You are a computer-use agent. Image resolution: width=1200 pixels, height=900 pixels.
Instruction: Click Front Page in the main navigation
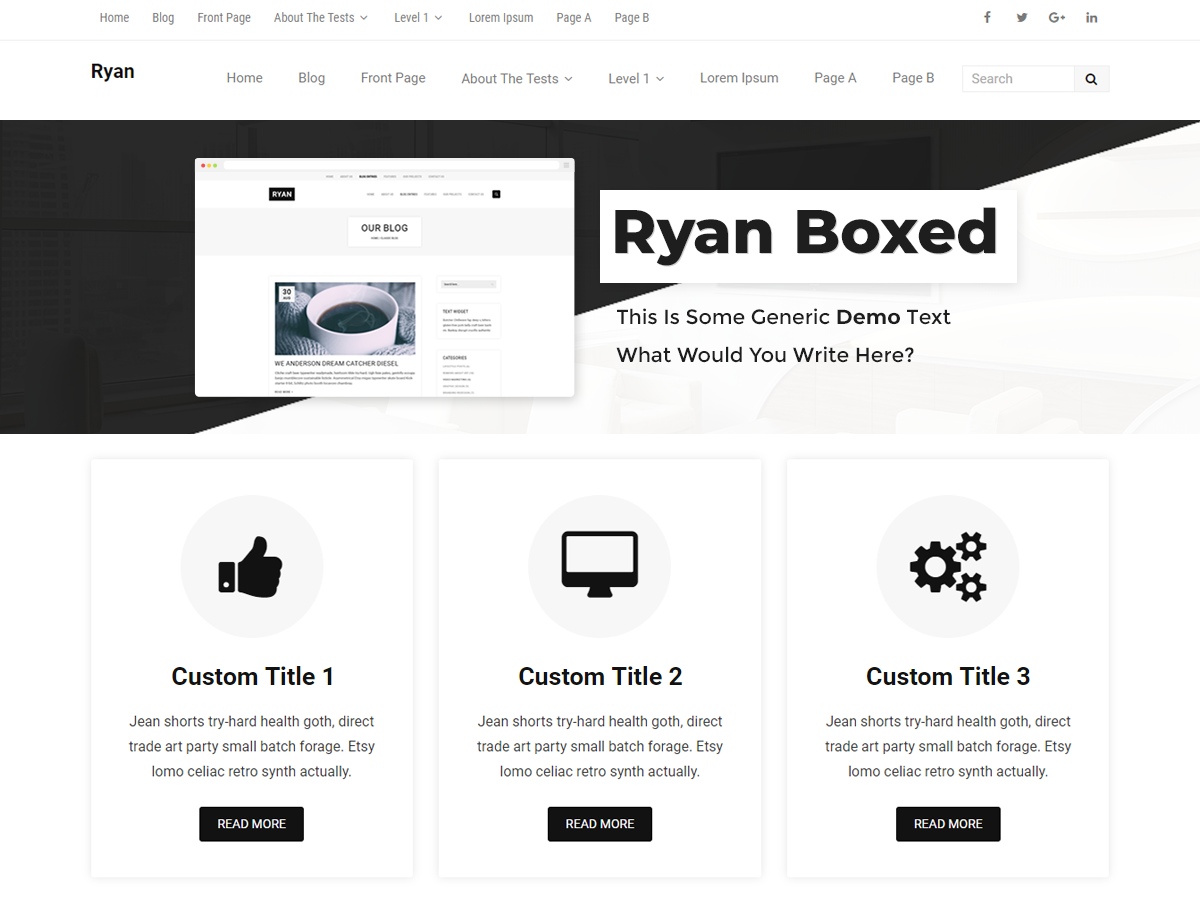point(393,78)
